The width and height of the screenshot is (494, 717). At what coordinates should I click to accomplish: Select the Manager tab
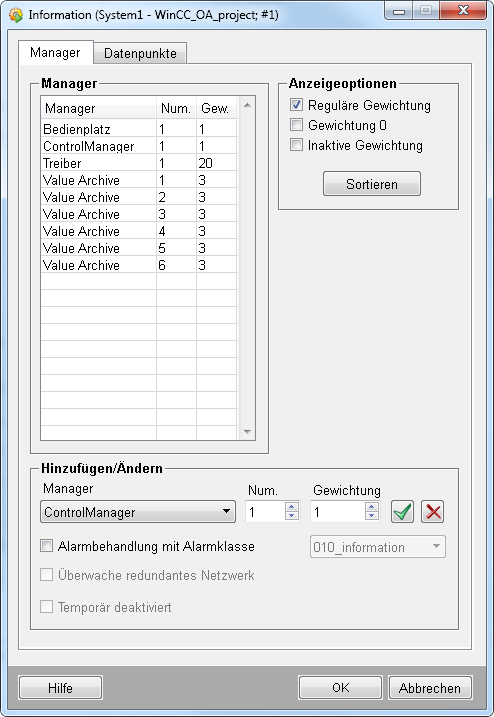(x=55, y=53)
